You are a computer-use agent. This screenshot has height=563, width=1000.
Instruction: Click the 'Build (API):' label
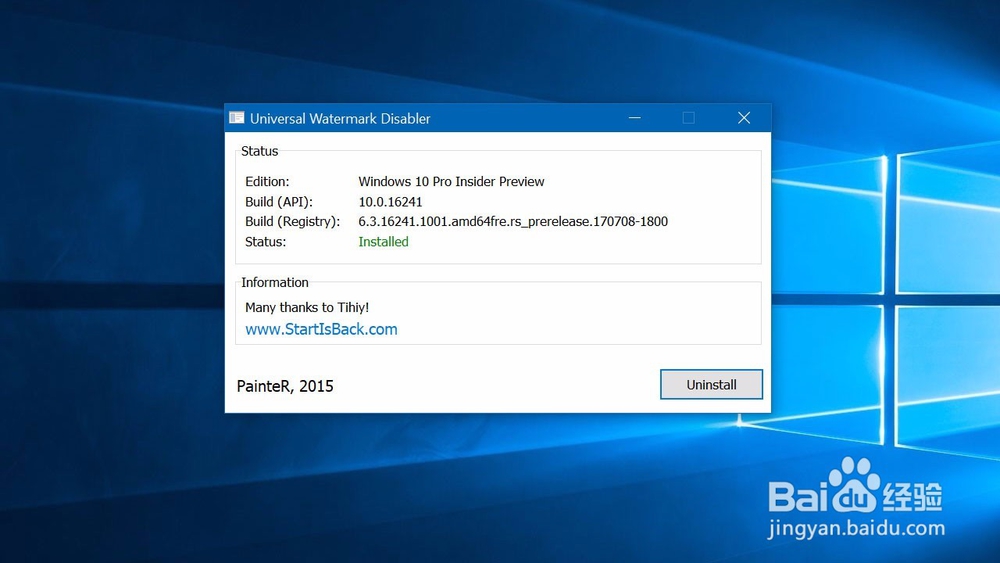[x=279, y=202]
